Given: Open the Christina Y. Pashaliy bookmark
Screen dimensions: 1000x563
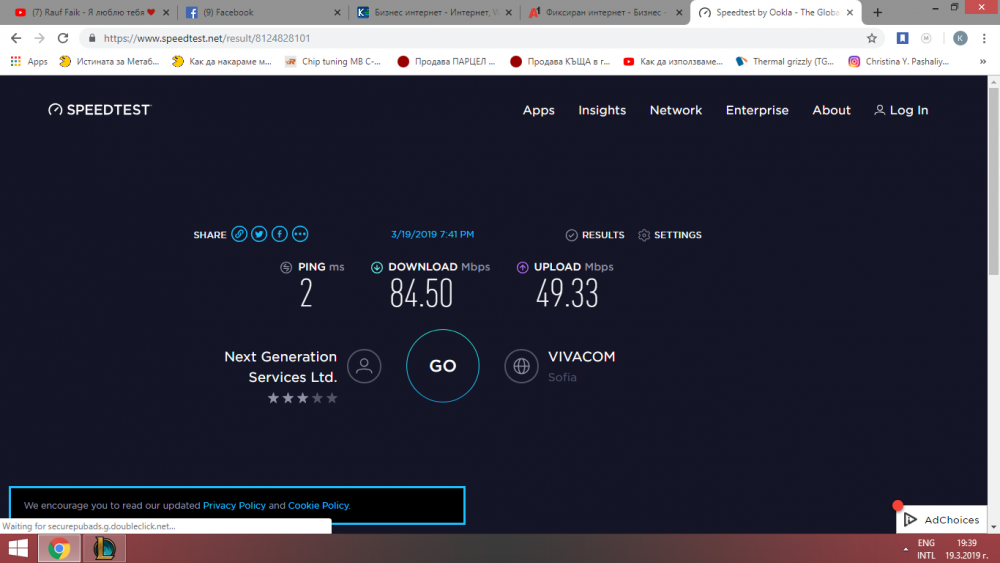Looking at the screenshot, I should (x=899, y=61).
